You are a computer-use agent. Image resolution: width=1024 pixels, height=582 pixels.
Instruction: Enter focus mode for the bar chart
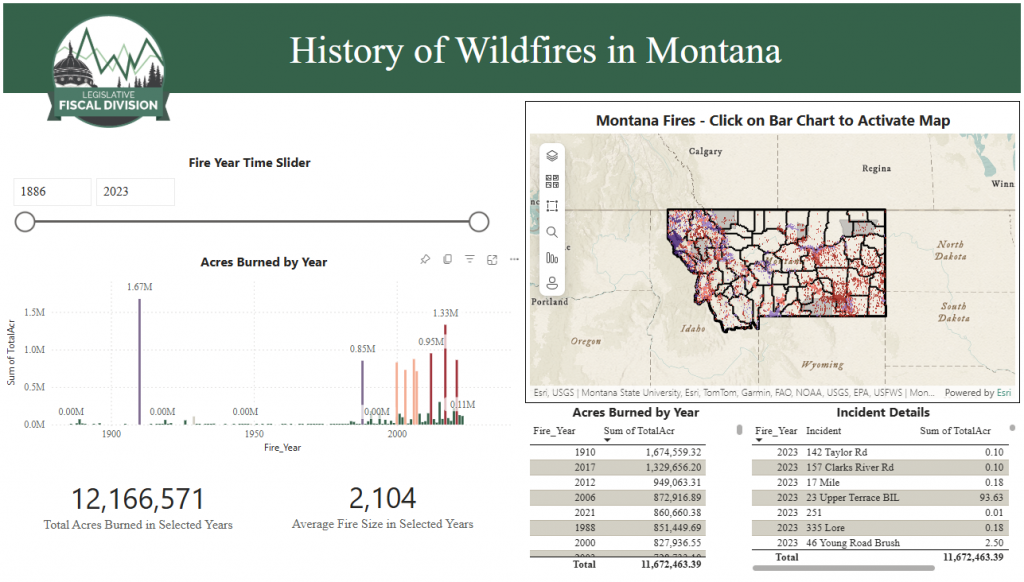(x=492, y=260)
